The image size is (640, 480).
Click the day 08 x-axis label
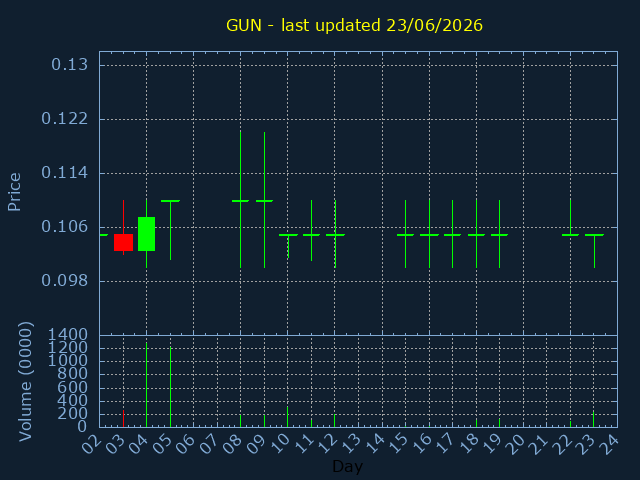pos(233,444)
